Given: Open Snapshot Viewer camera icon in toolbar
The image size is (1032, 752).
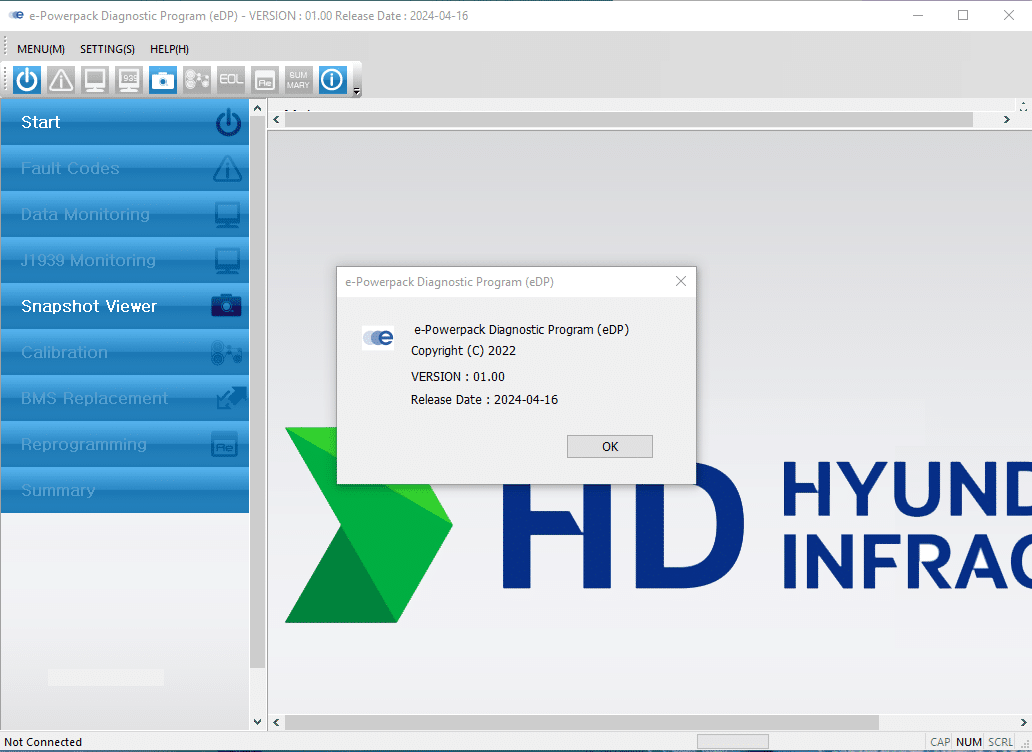Looking at the screenshot, I should [x=163, y=80].
